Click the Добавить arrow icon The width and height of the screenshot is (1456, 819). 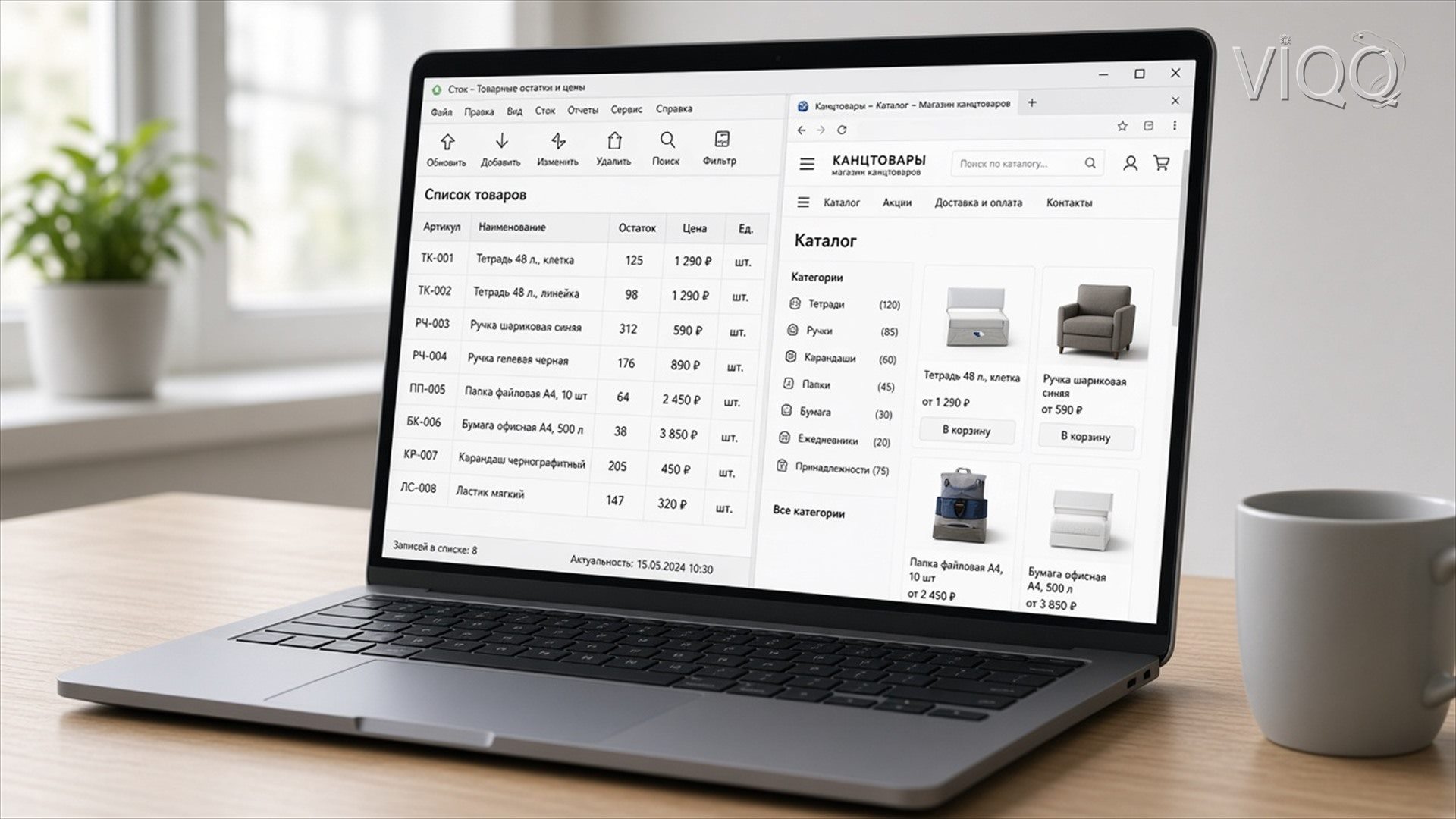coord(501,141)
